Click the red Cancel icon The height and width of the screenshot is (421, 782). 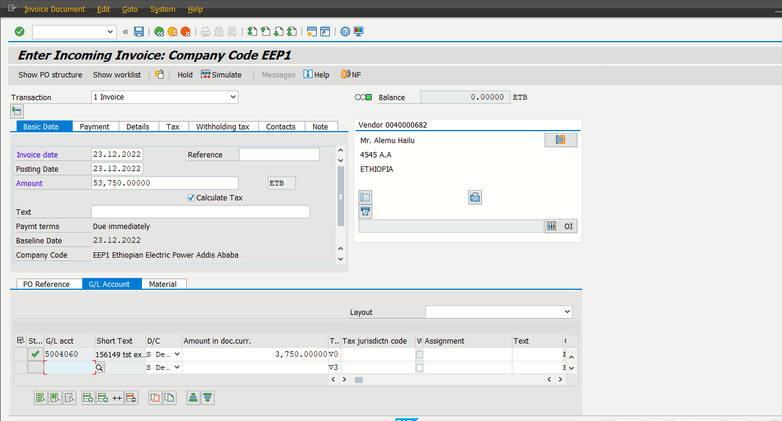(x=186, y=32)
